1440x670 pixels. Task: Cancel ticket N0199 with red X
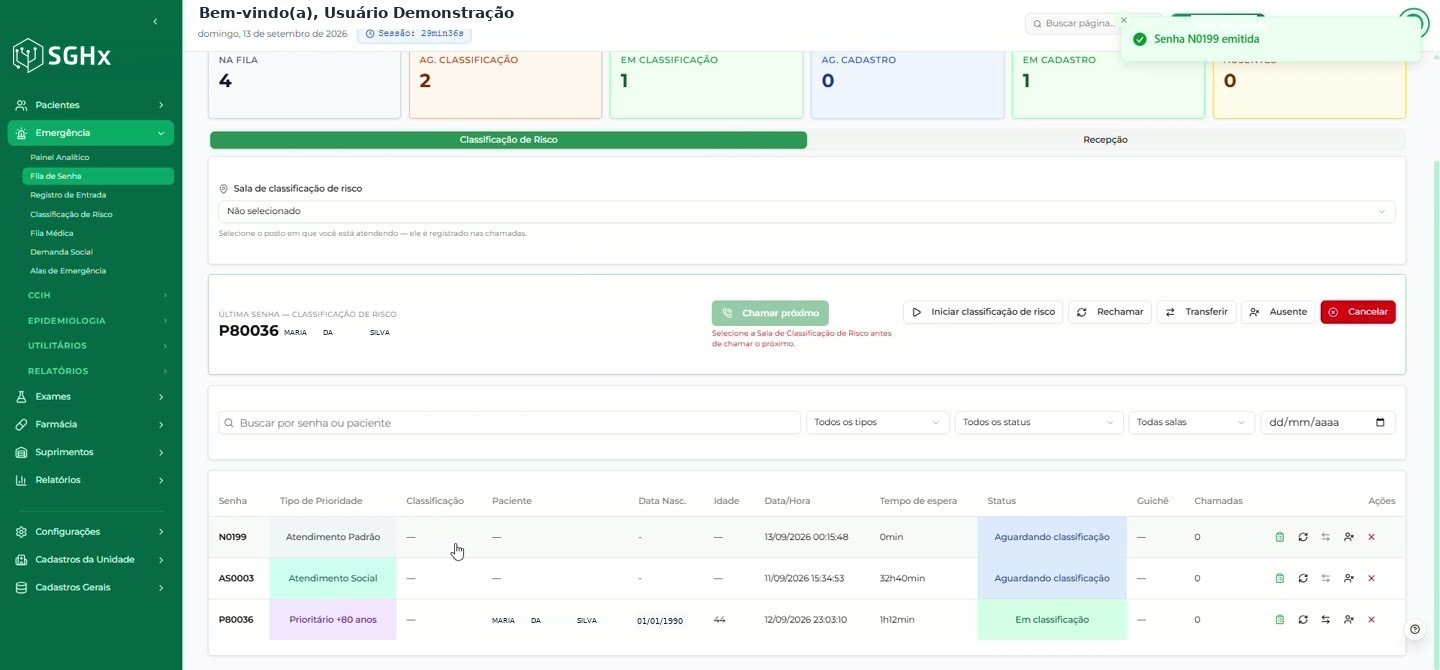[x=1371, y=537]
